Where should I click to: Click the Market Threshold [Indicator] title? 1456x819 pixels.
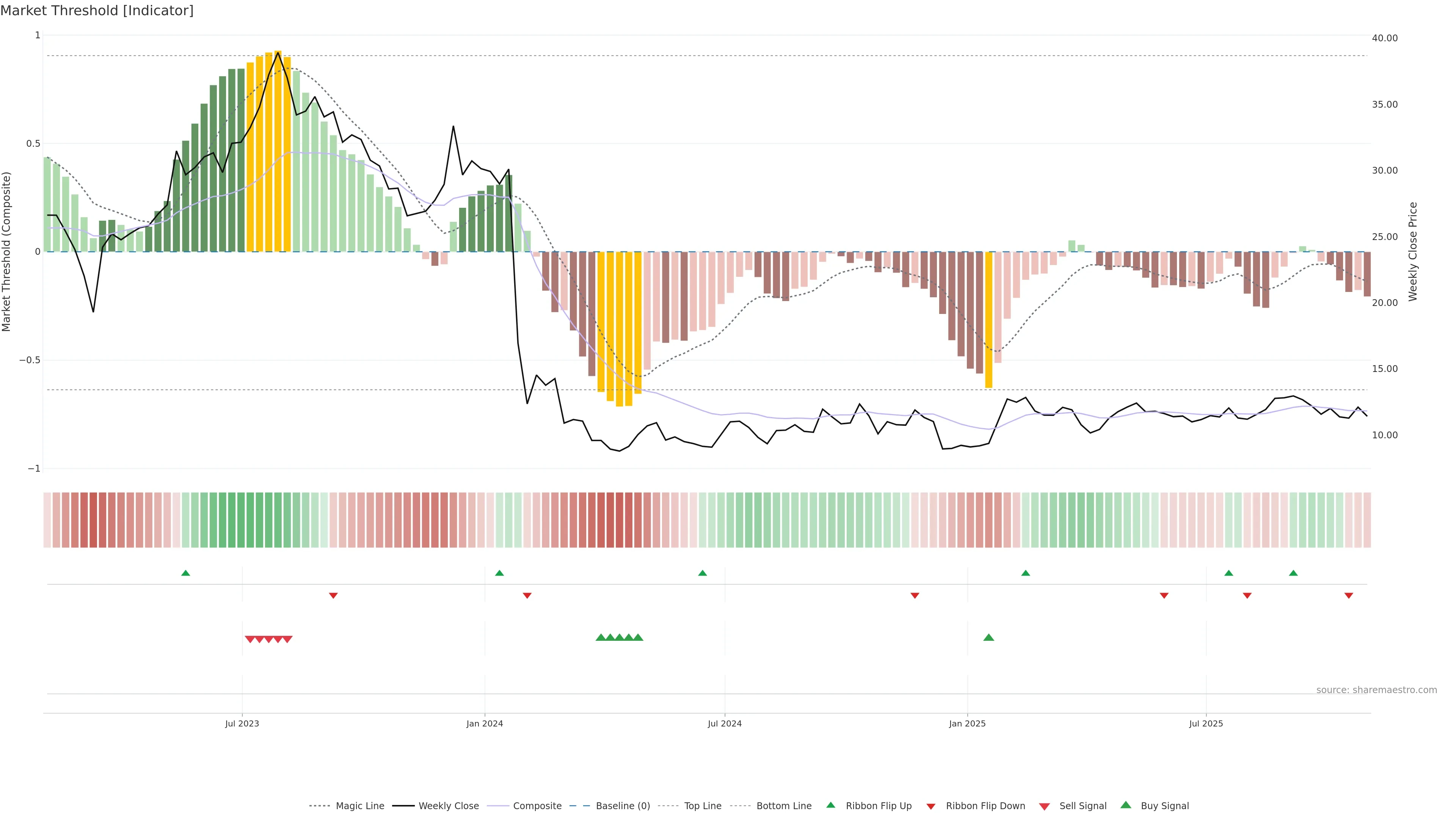coord(97,11)
